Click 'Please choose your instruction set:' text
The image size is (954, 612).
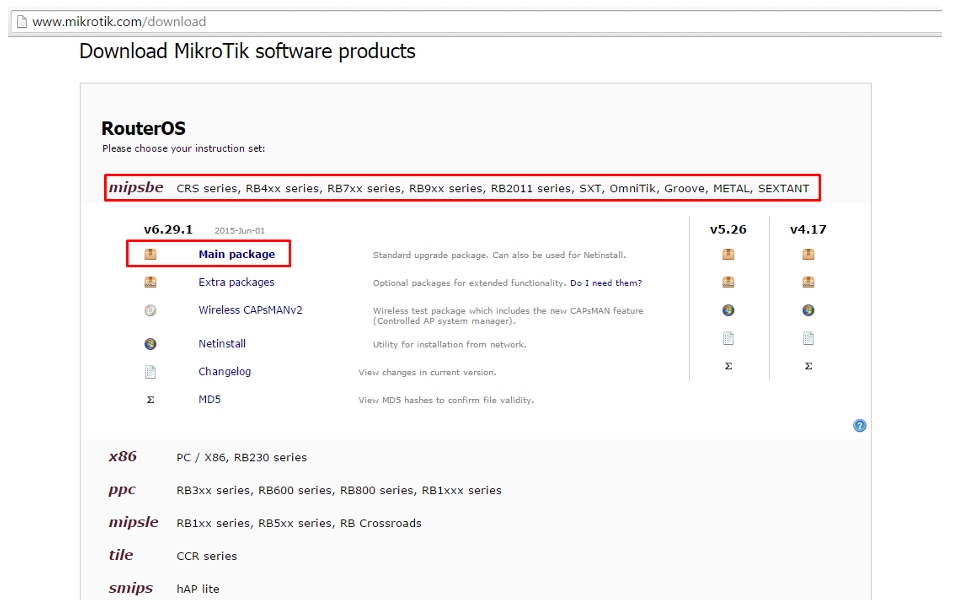[184, 148]
